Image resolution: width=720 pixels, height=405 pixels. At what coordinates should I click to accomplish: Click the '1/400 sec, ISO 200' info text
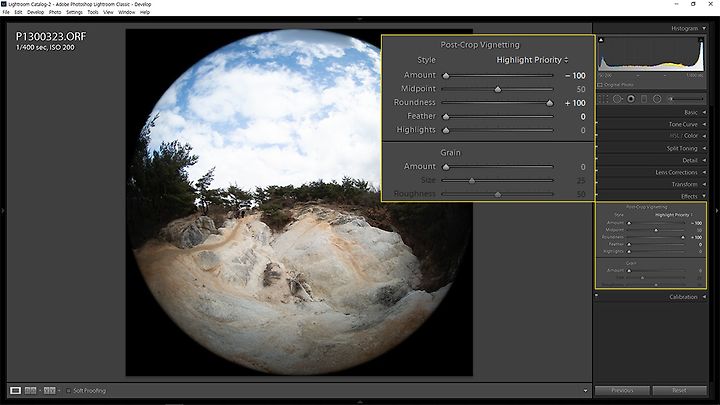45,47
